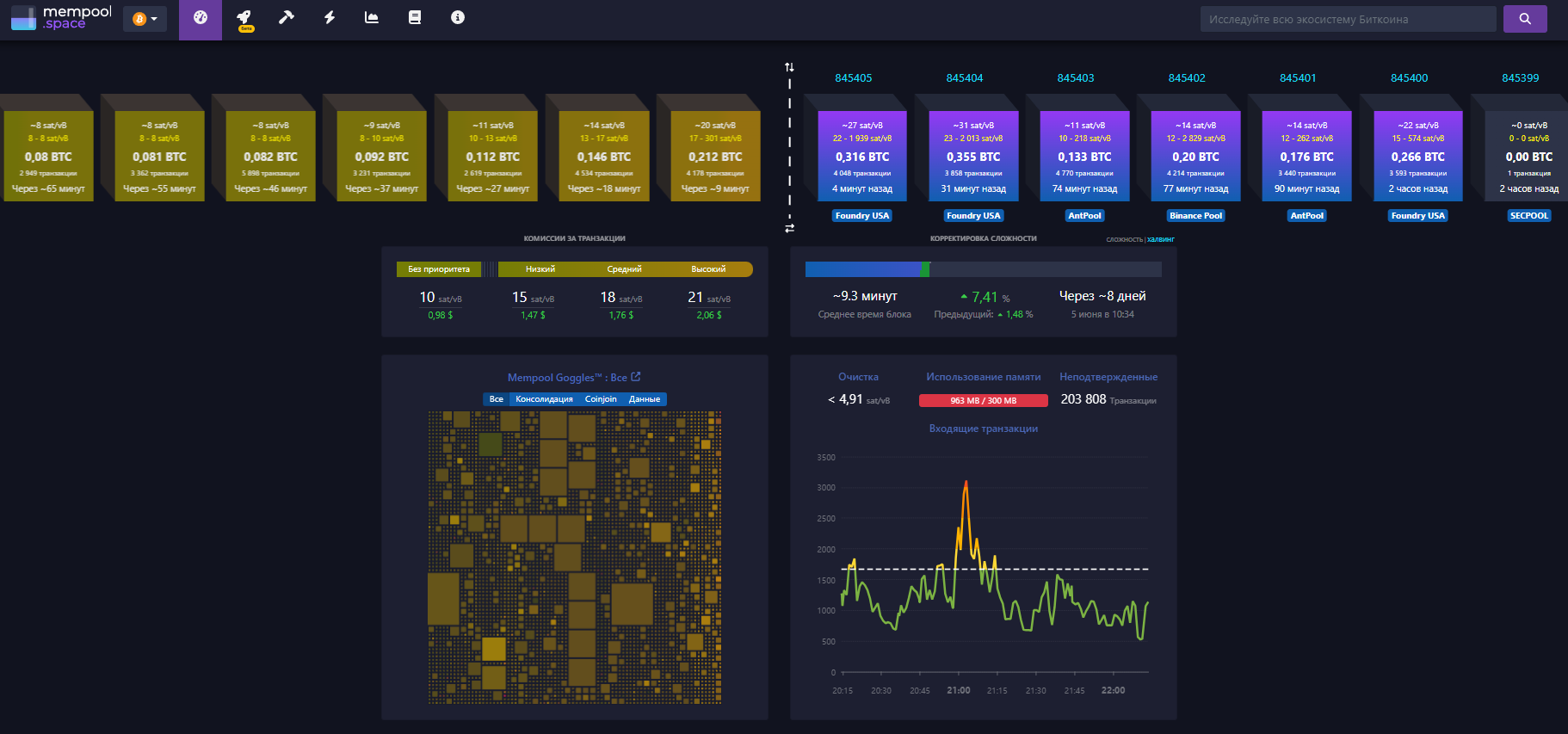Open mined block with 0,176 BTC

click(1306, 156)
